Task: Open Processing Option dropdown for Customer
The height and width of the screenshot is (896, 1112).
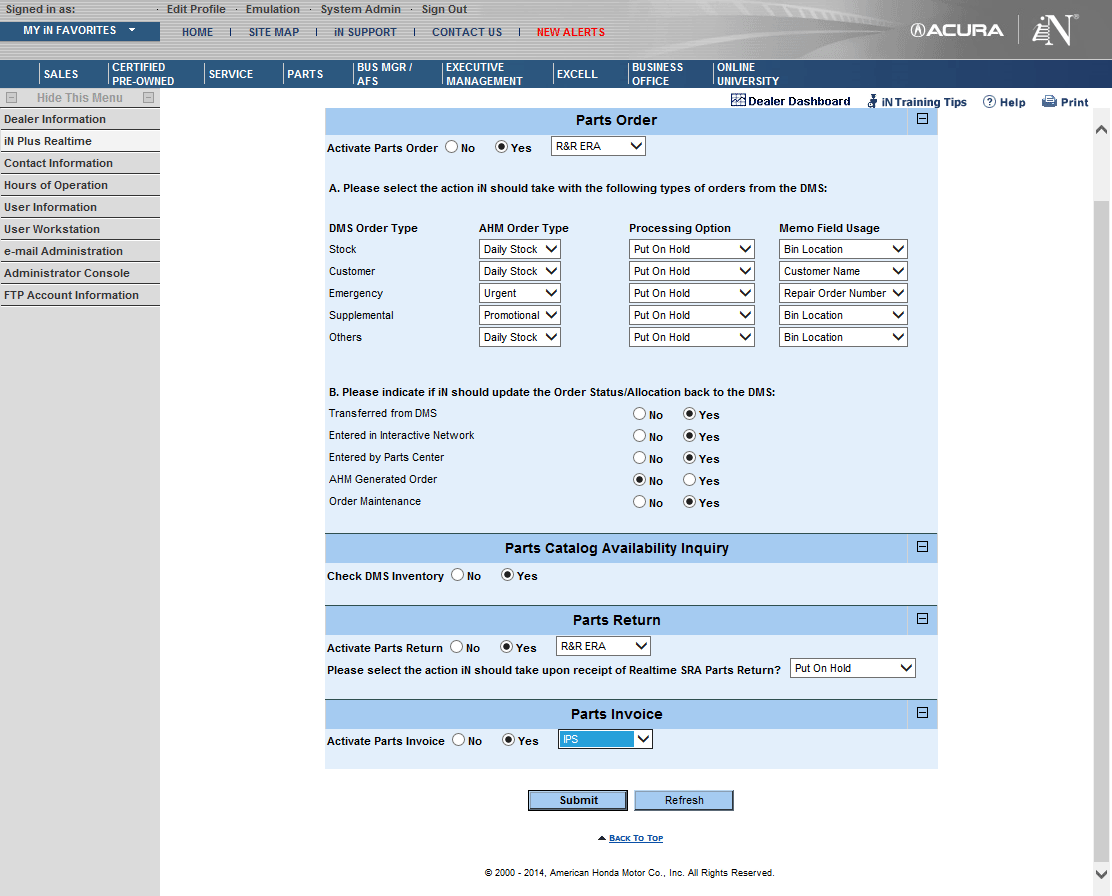Action: coord(691,271)
